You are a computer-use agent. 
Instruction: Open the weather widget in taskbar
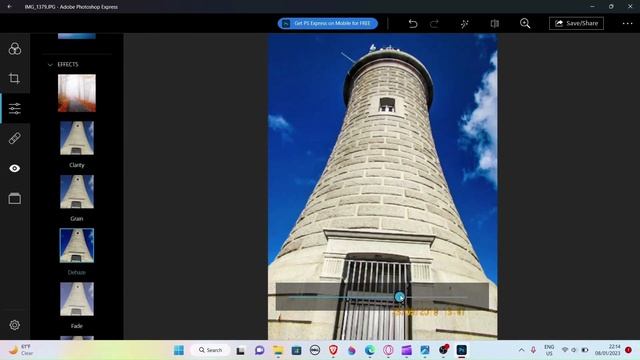pos(21,350)
